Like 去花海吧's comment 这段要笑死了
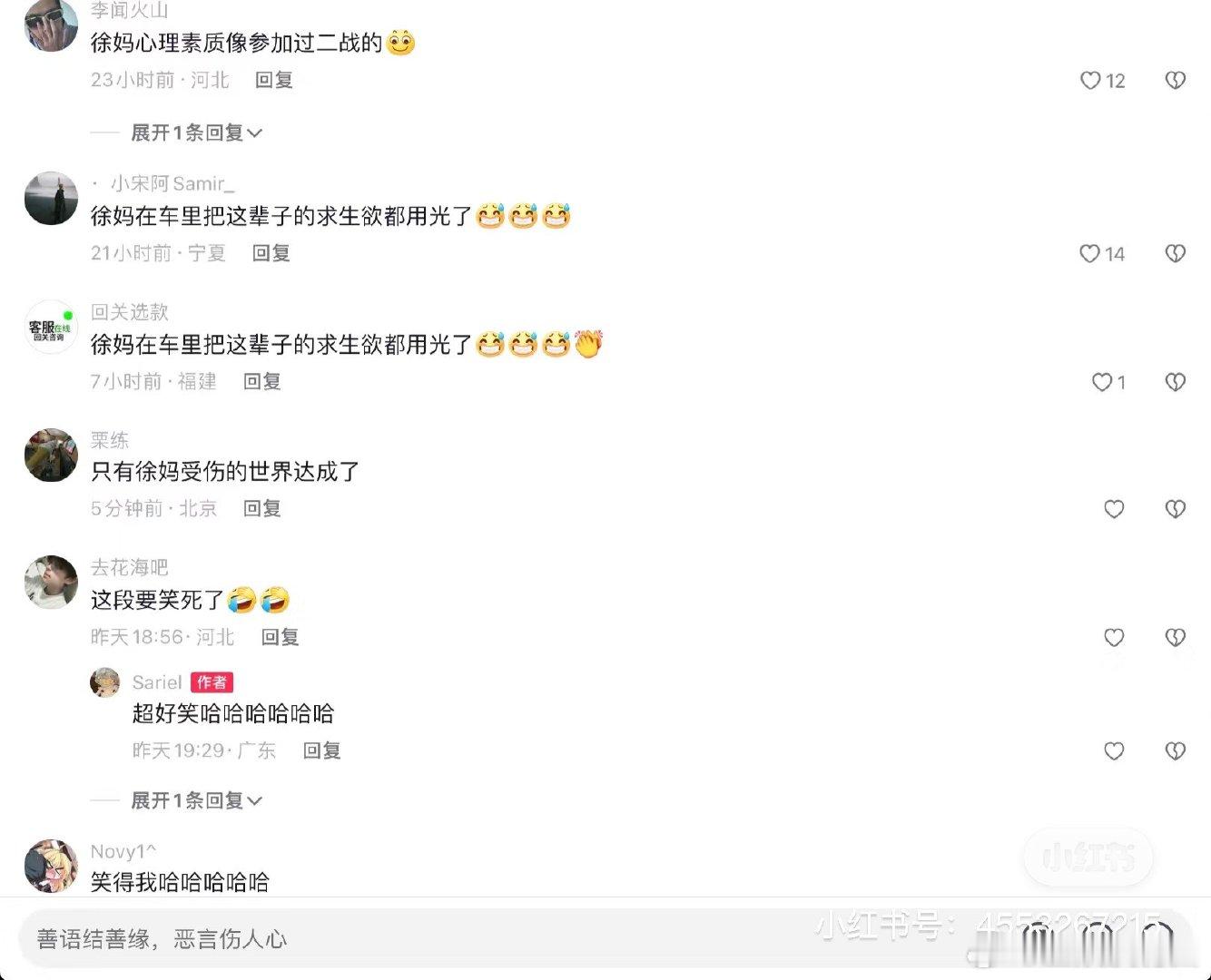1211x980 pixels. pyautogui.click(x=1114, y=638)
